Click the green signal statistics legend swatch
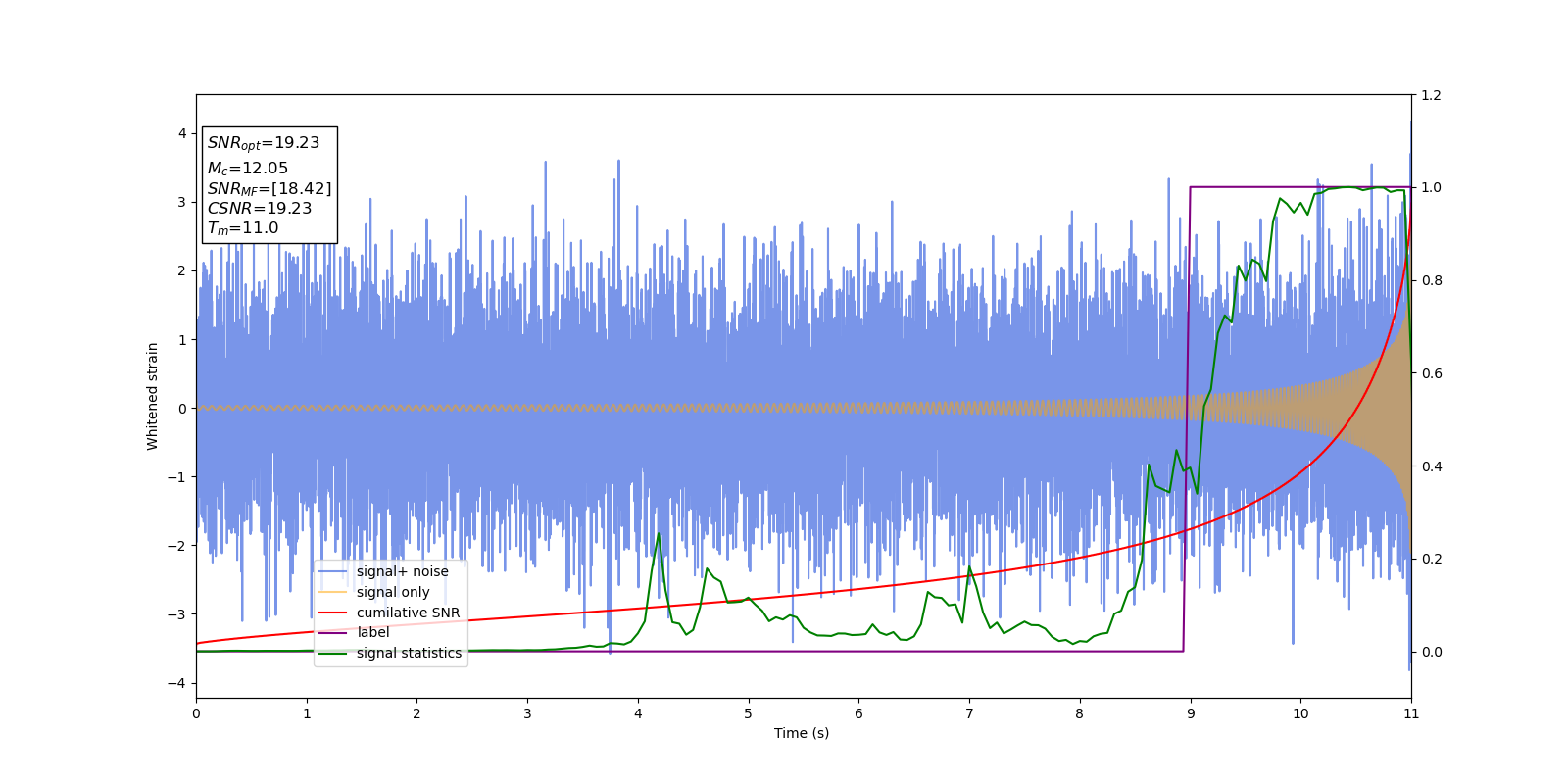 333,653
